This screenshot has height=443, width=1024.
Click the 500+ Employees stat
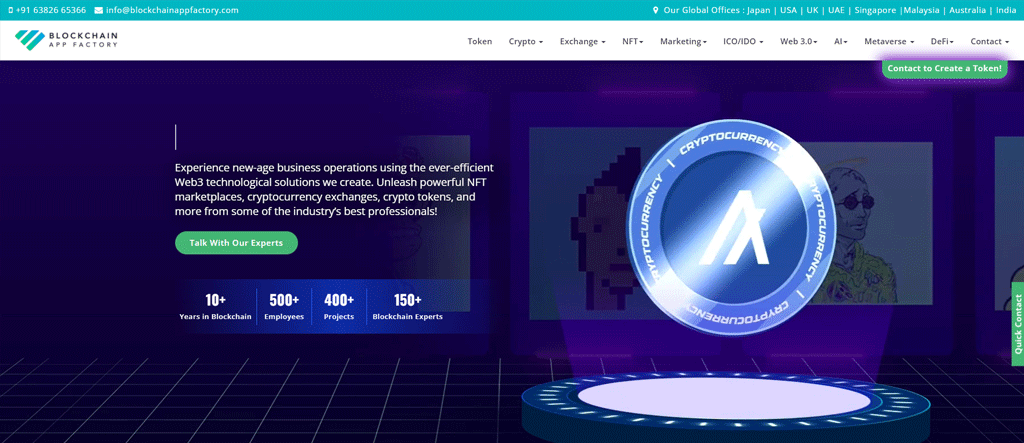point(284,306)
